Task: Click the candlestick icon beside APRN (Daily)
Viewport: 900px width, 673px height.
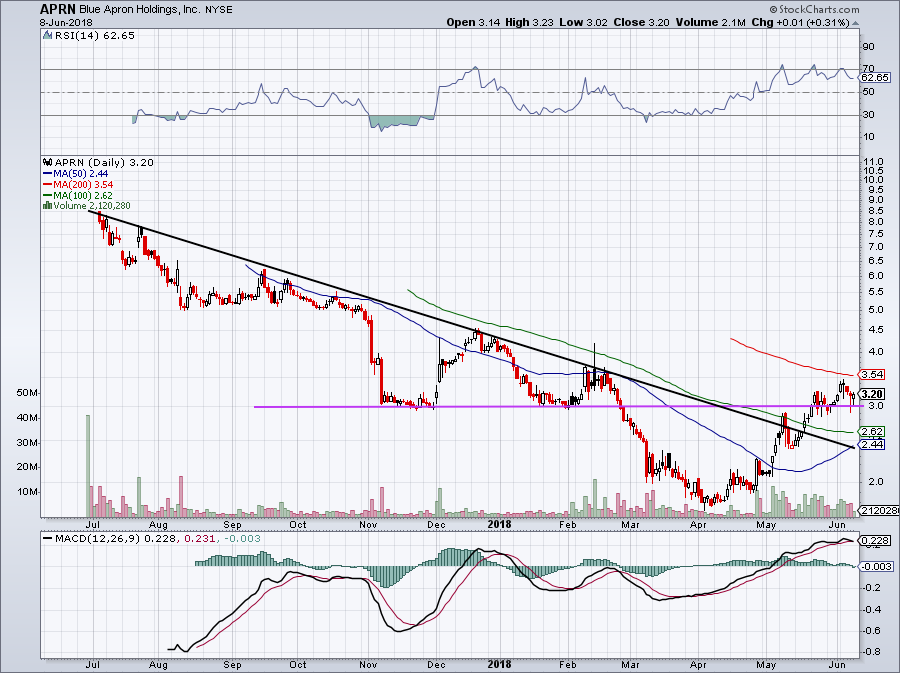Action: 48,162
